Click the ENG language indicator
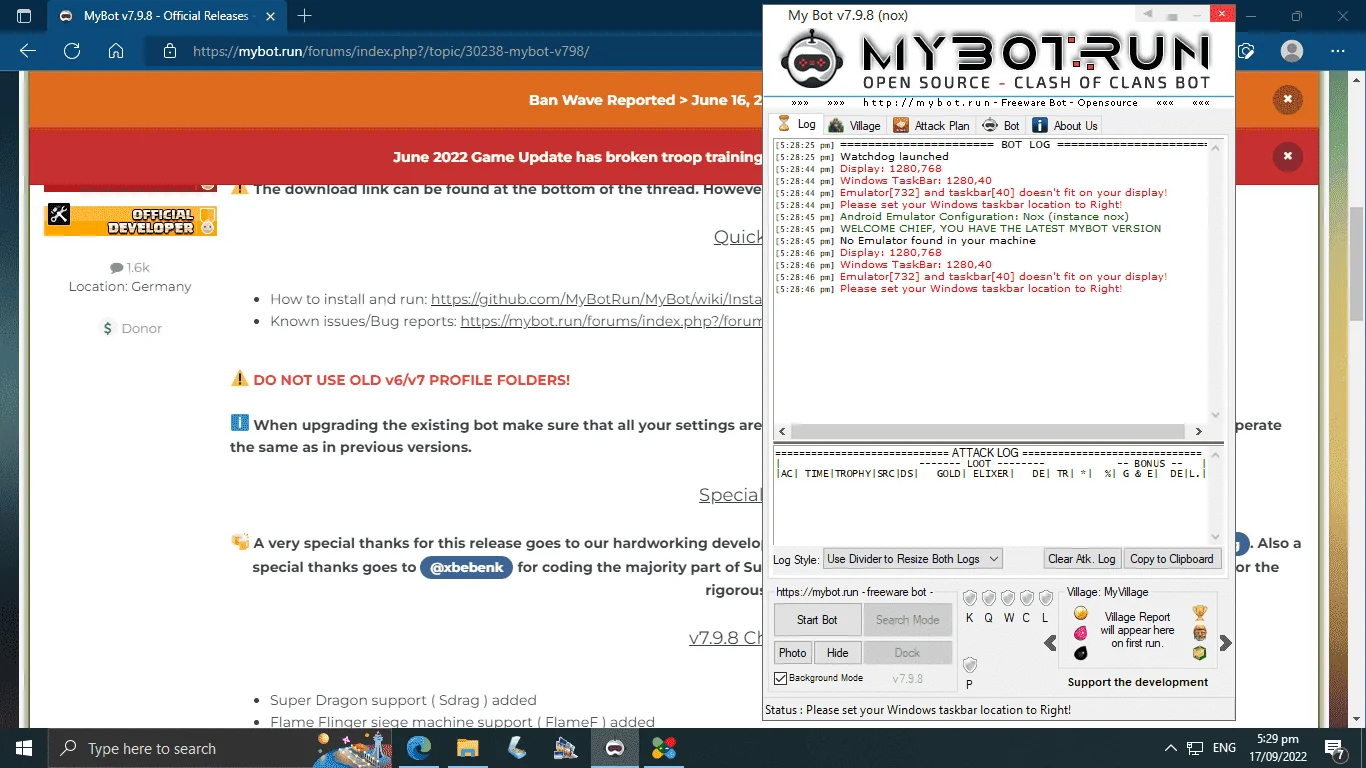This screenshot has height=768, width=1366. tap(1224, 748)
